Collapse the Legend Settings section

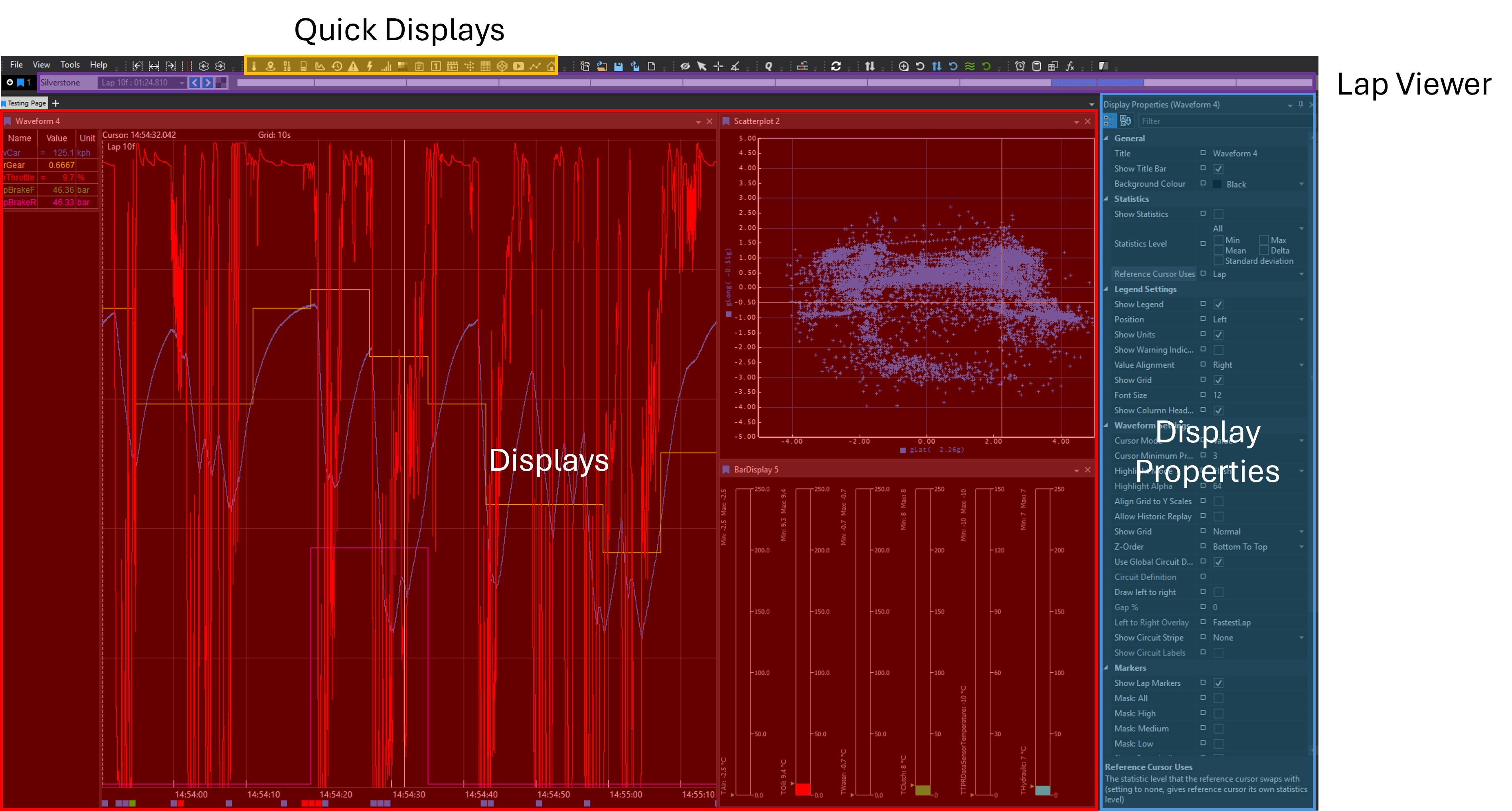coord(1107,289)
